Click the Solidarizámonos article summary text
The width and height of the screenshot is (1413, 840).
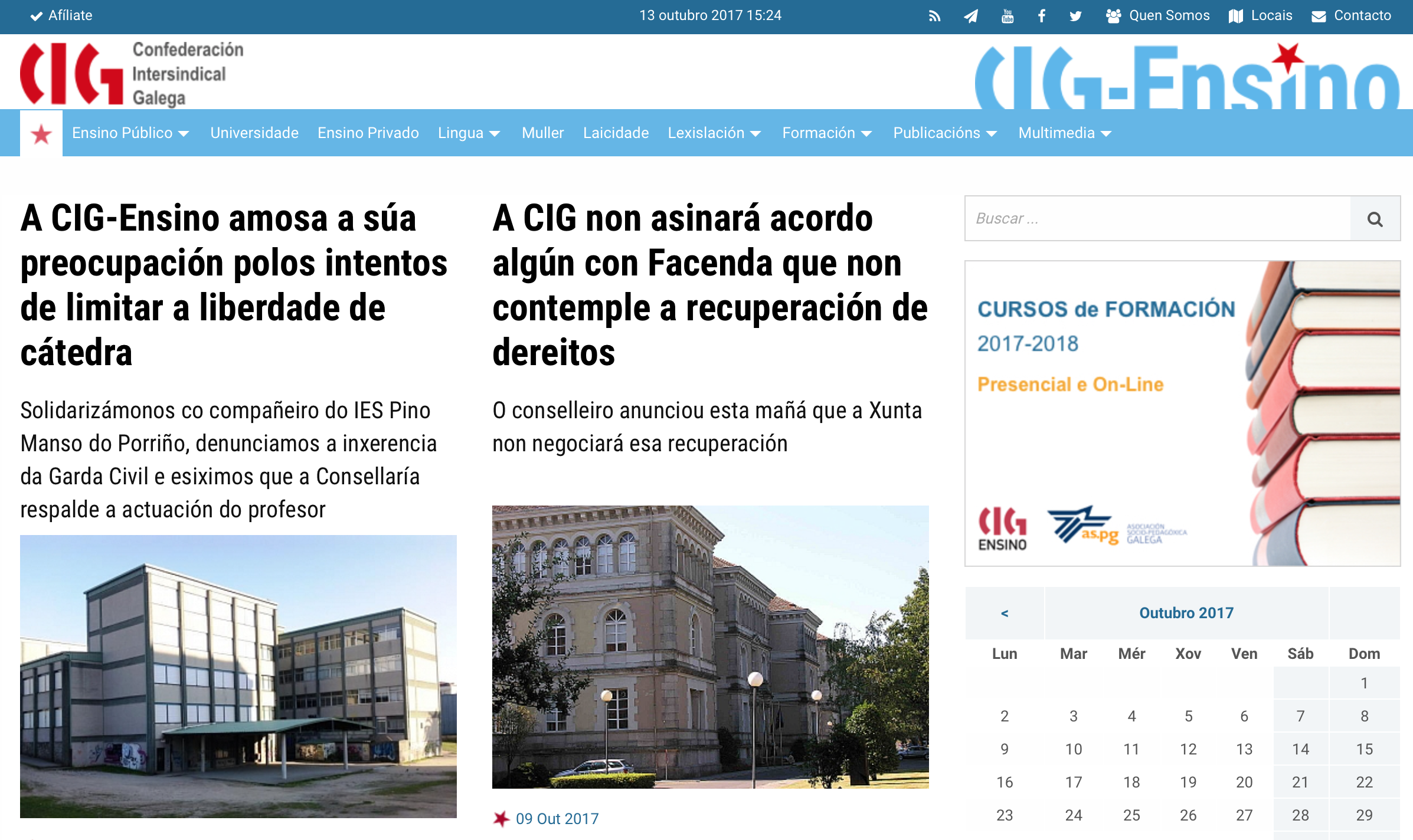coord(229,460)
